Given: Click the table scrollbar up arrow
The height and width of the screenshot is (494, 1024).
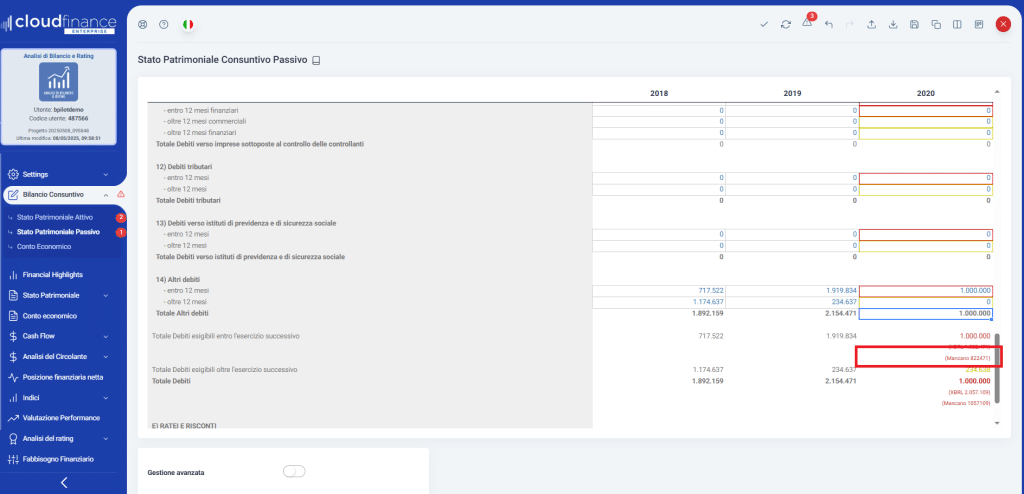Looking at the screenshot, I should 997,91.
